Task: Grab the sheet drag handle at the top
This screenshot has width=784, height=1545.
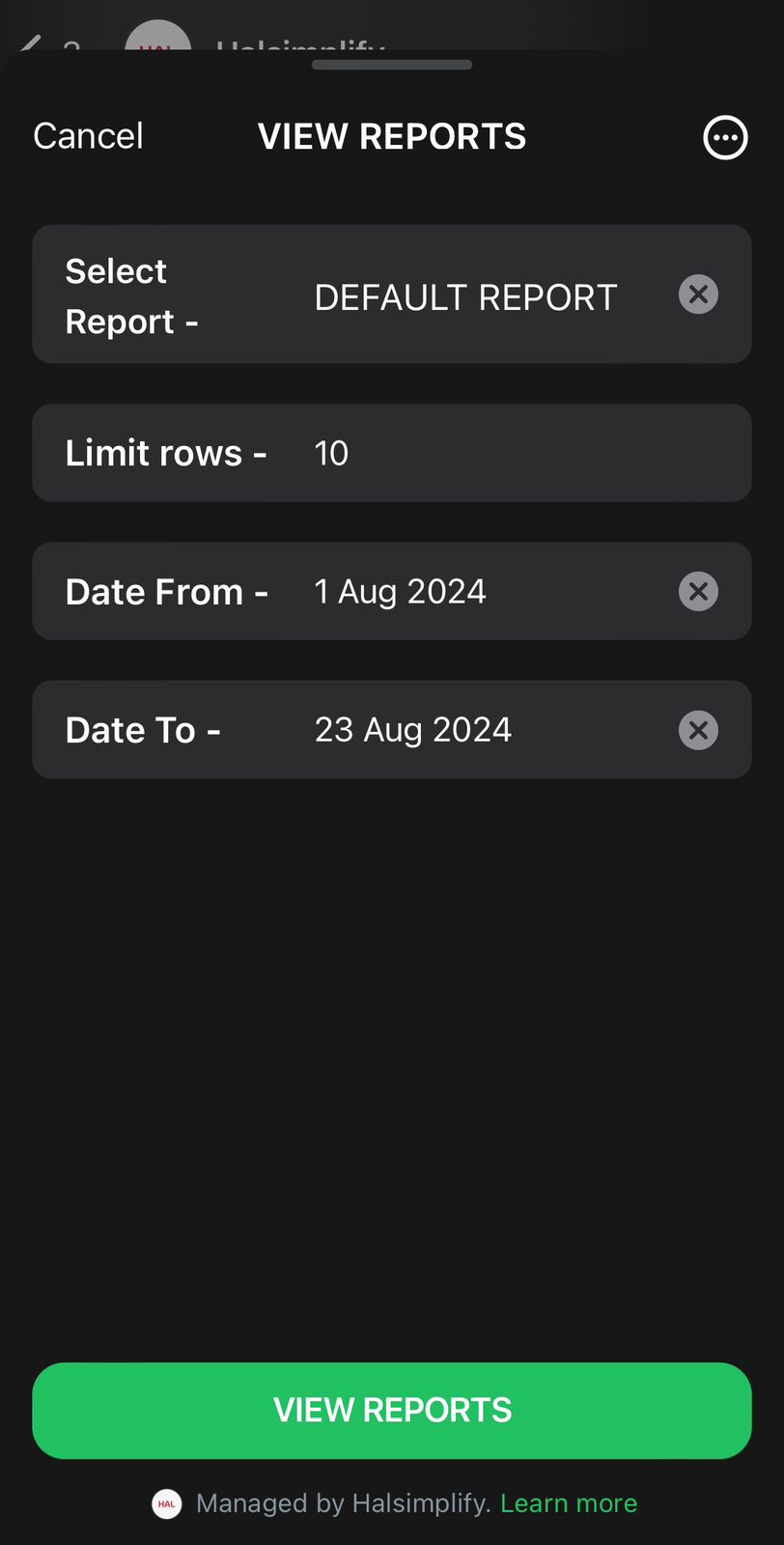Action: pos(392,66)
